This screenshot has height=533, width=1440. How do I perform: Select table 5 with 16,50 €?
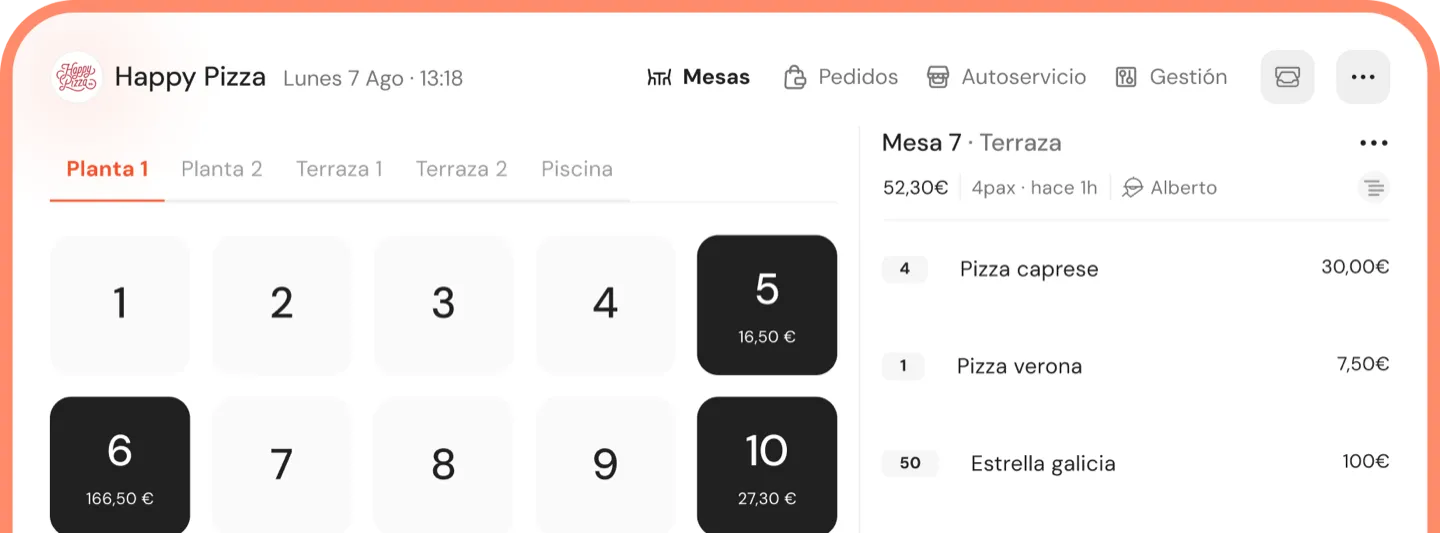[x=767, y=305]
